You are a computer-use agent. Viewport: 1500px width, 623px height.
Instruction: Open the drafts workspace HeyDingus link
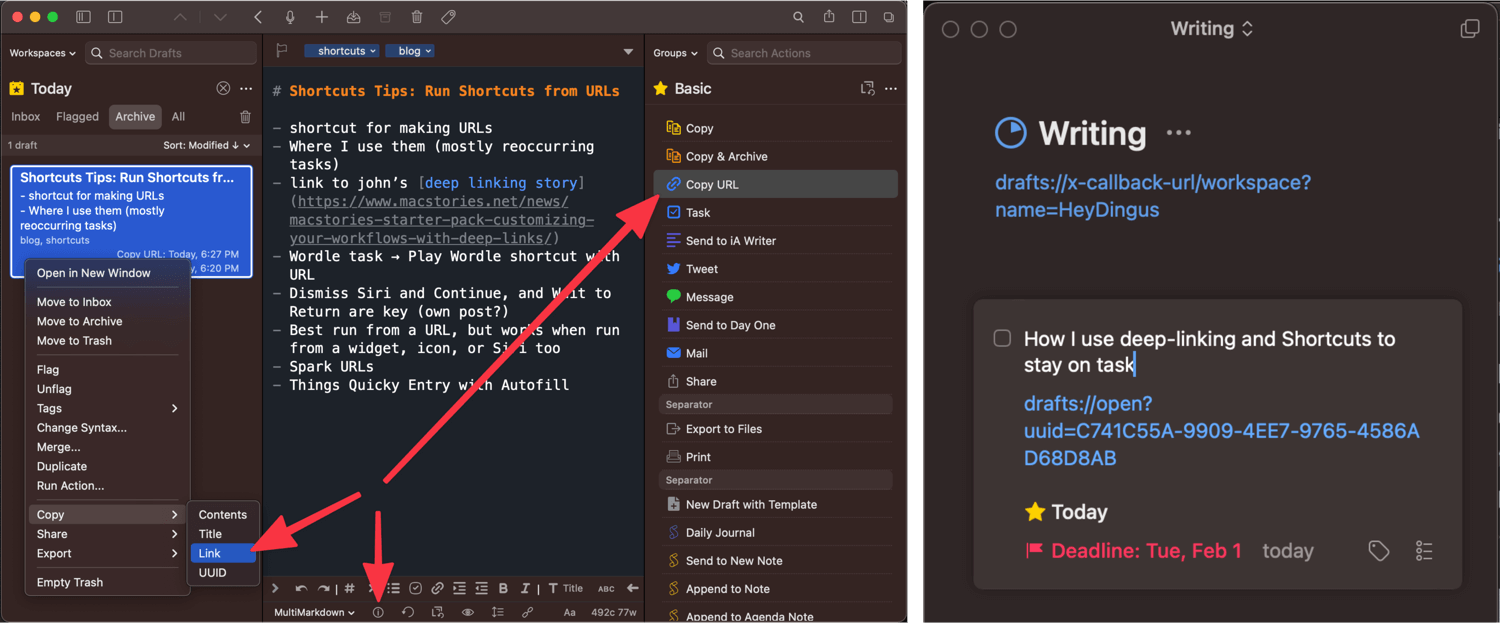click(x=1152, y=196)
